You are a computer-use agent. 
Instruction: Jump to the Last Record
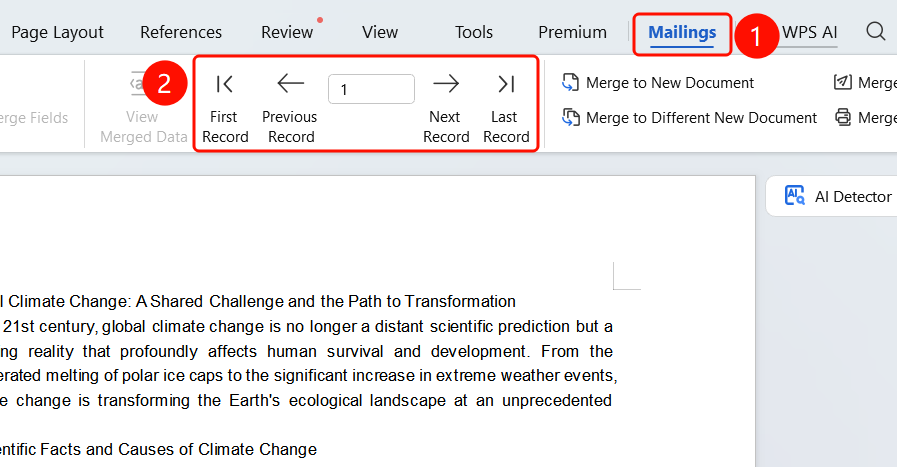[506, 109]
